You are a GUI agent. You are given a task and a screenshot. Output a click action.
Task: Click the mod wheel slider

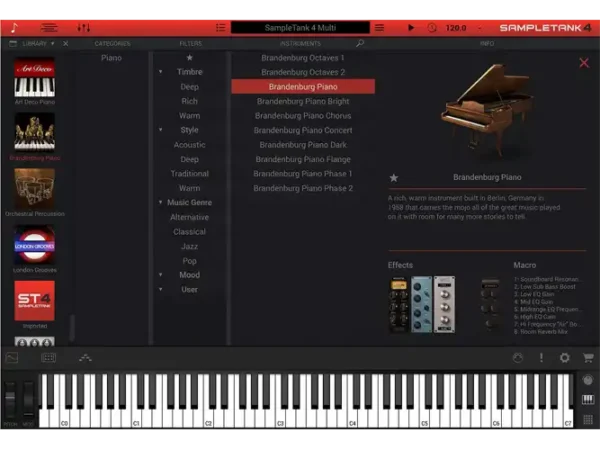(x=28, y=399)
